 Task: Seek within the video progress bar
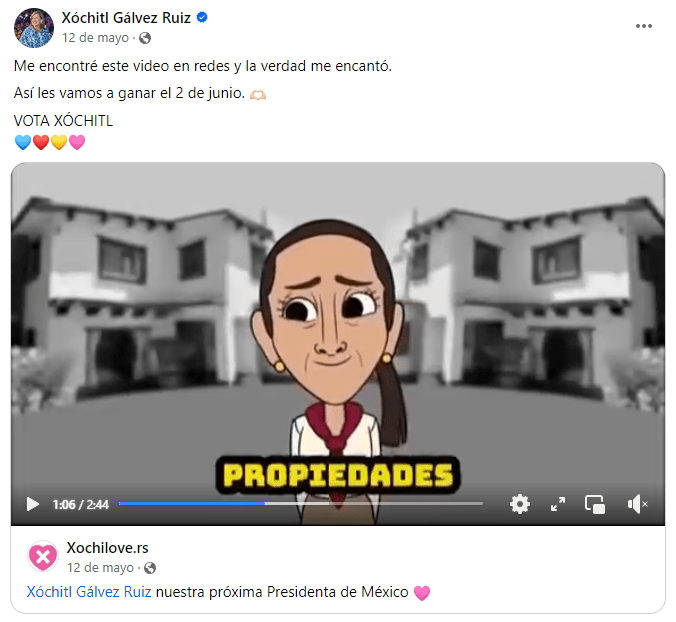pos(300,503)
